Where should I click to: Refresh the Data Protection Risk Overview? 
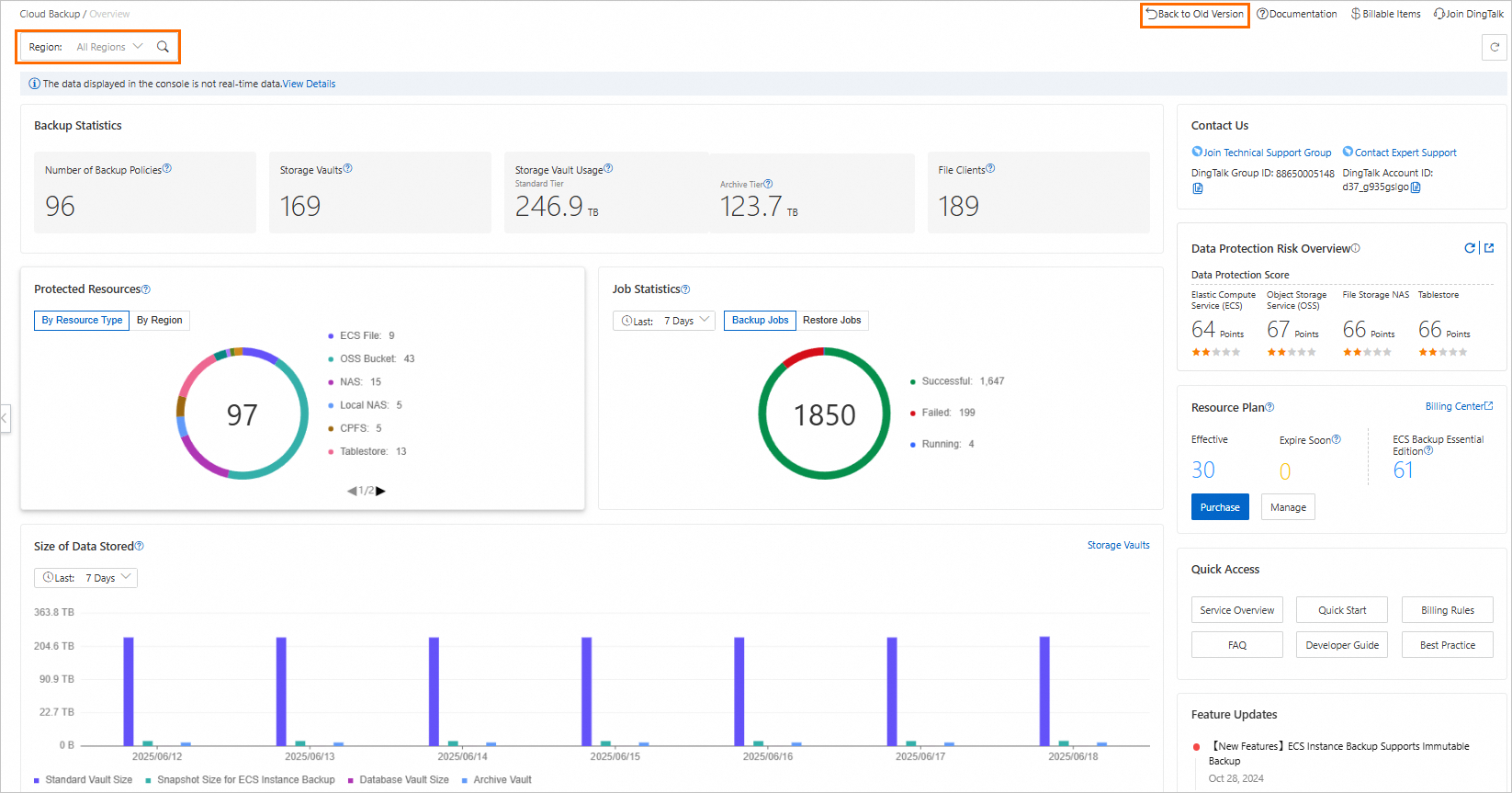point(1470,248)
